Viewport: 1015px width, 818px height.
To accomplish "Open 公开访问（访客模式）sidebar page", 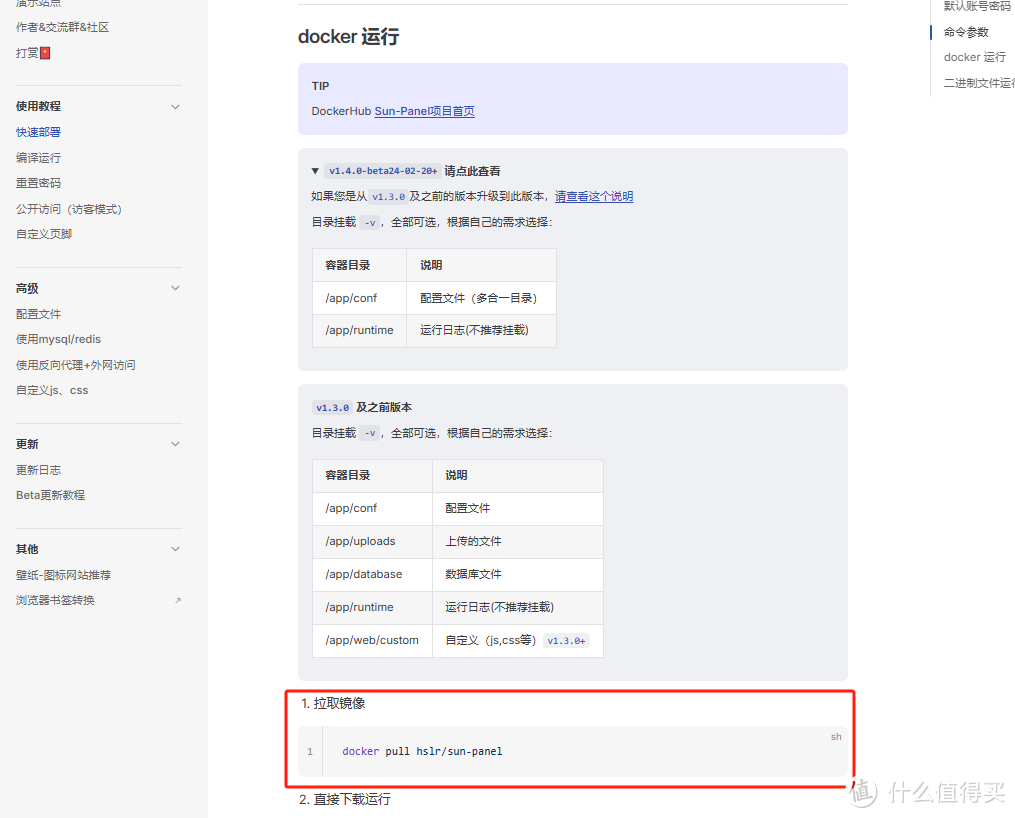I will click(x=69, y=209).
